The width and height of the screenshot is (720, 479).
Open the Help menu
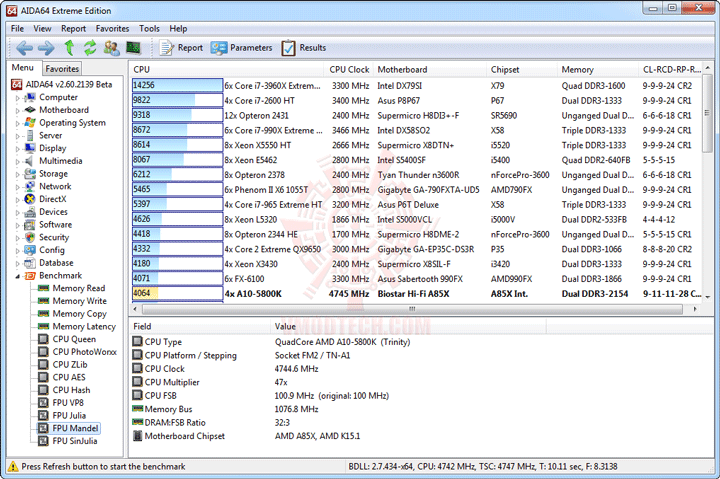(178, 28)
